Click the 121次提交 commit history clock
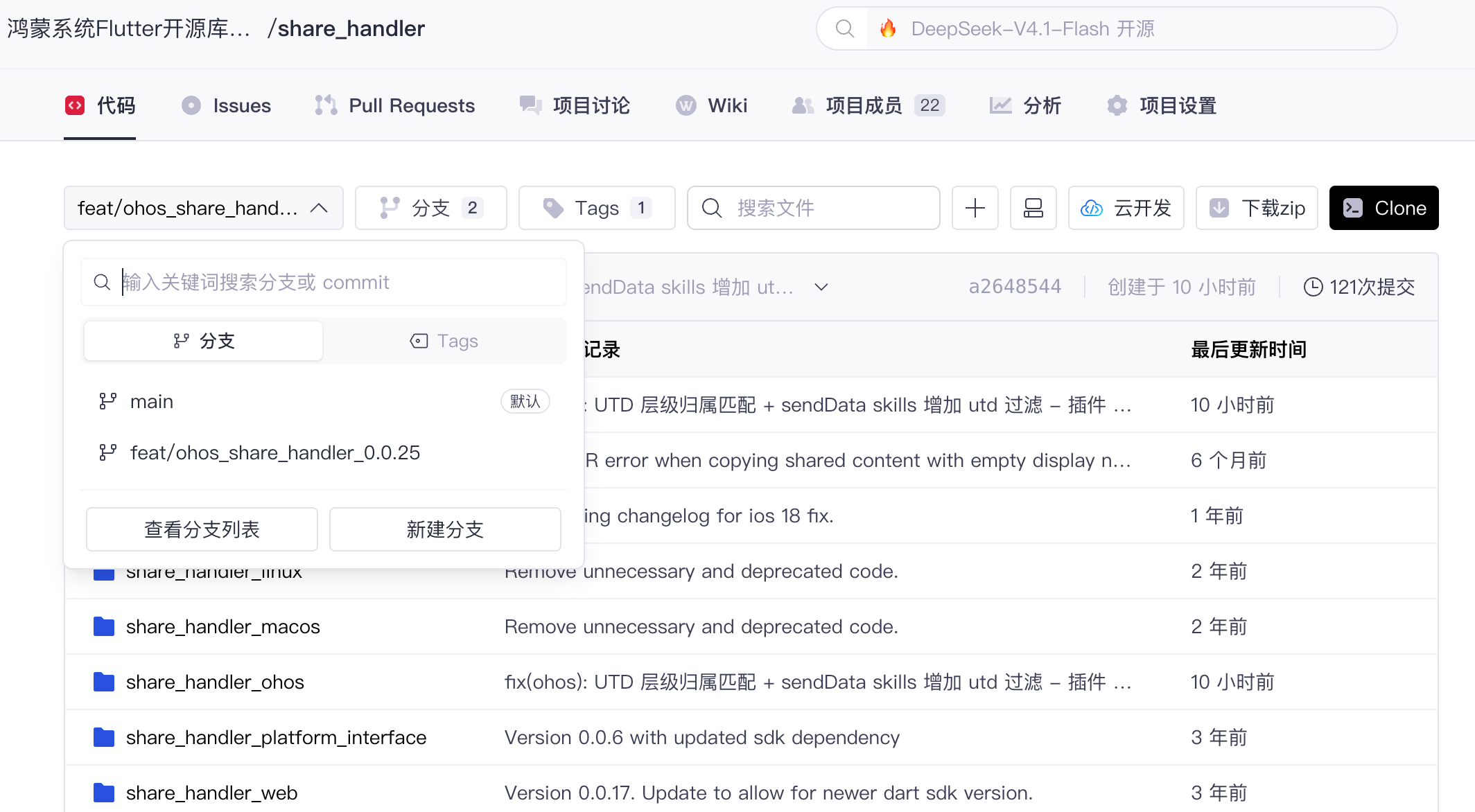The width and height of the screenshot is (1475, 812). click(x=1359, y=287)
